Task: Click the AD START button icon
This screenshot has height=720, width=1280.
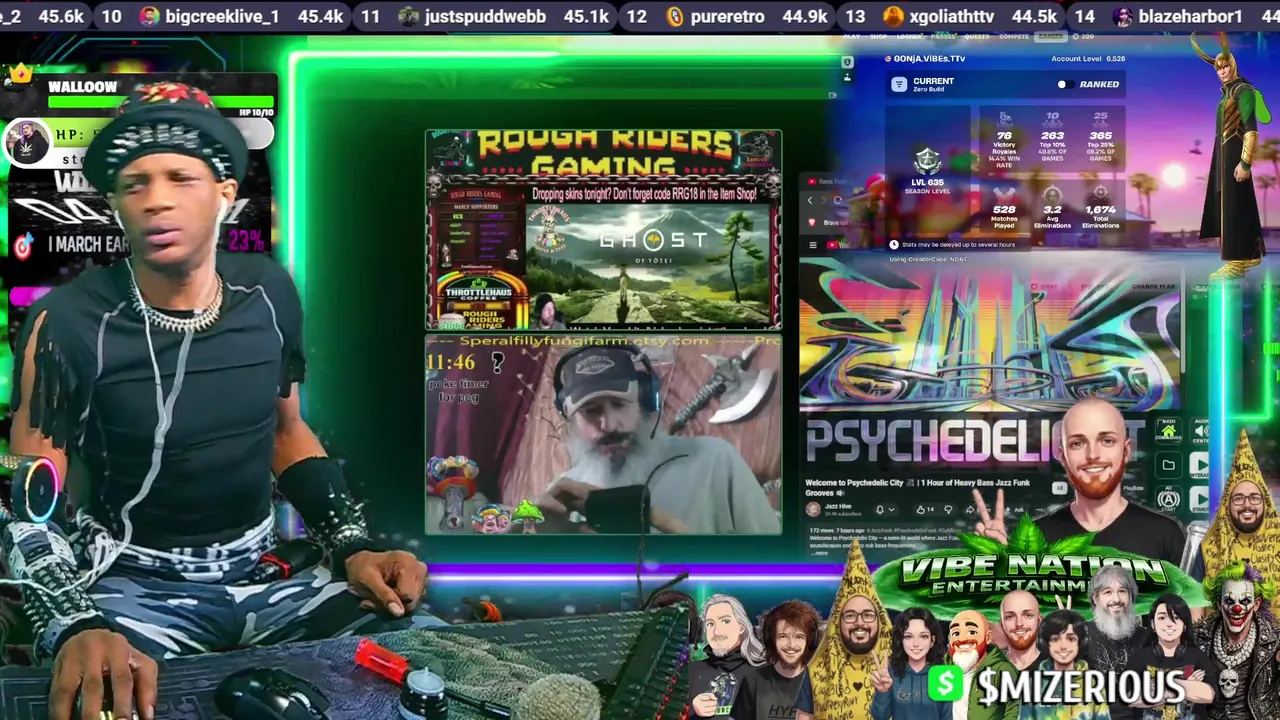Action: click(x=1168, y=498)
